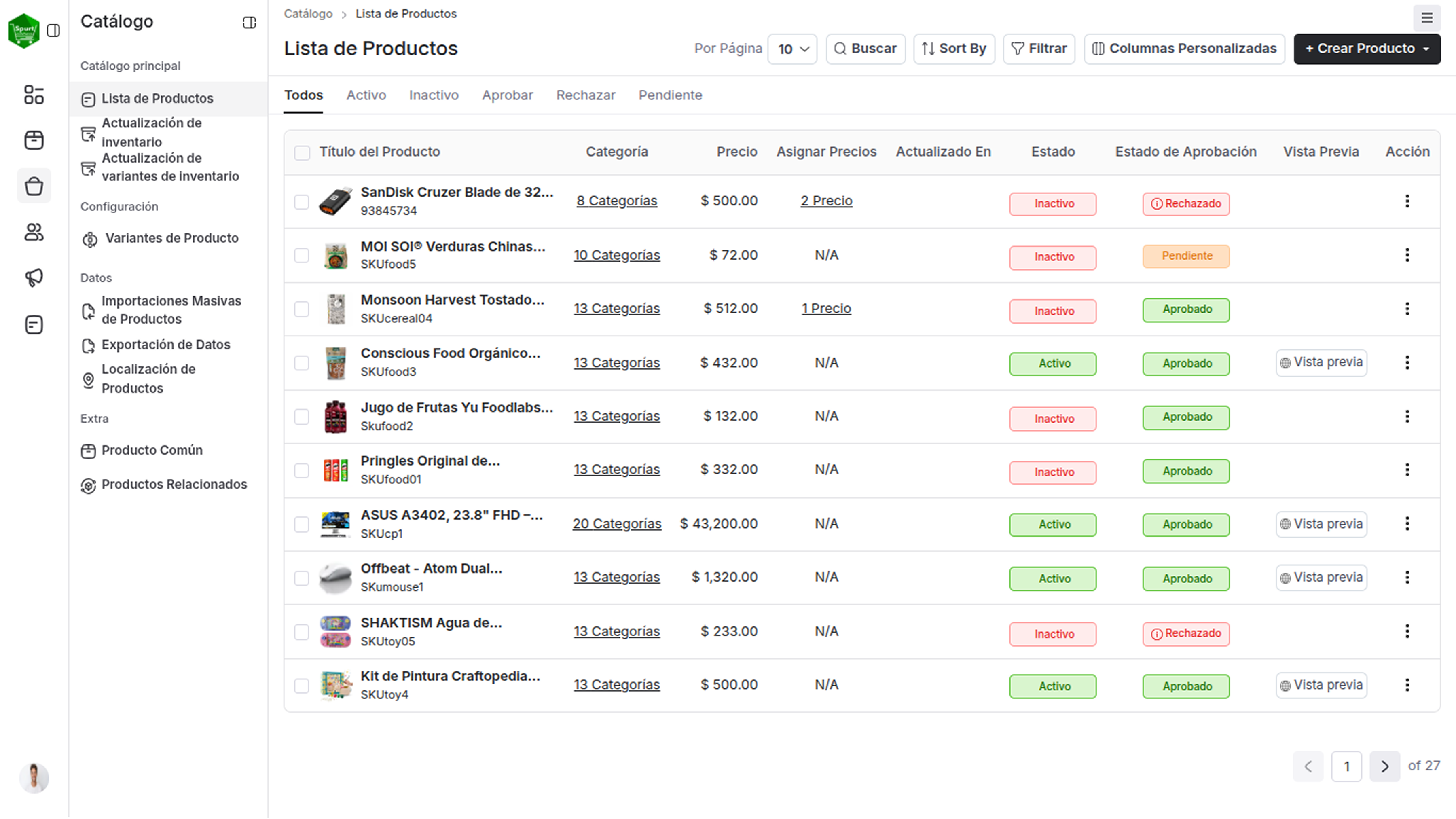The height and width of the screenshot is (819, 1456).
Task: Open actions menu for SanDisk Cruzer Blade
Action: (x=1407, y=201)
